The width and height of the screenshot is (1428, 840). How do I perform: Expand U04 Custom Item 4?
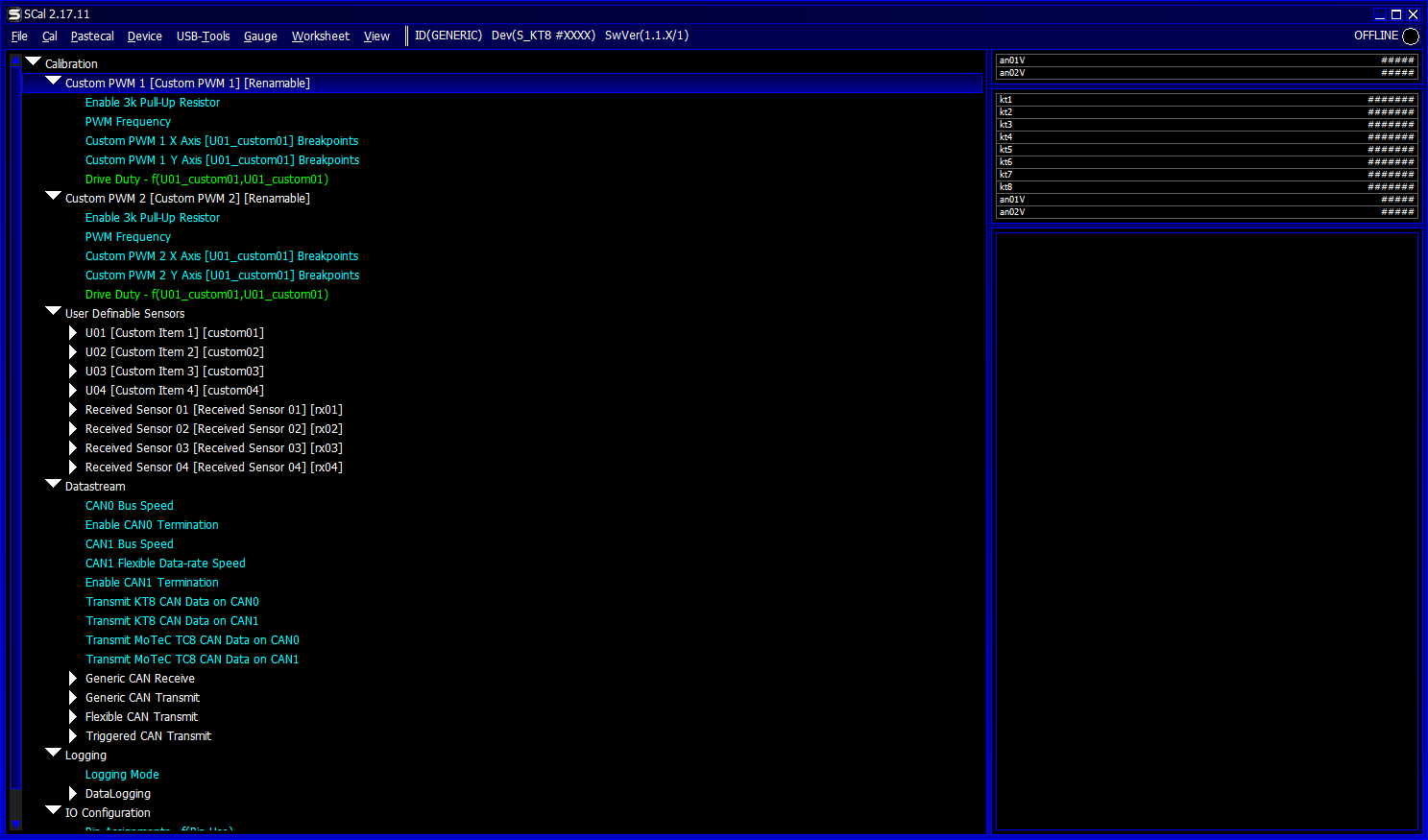(73, 391)
